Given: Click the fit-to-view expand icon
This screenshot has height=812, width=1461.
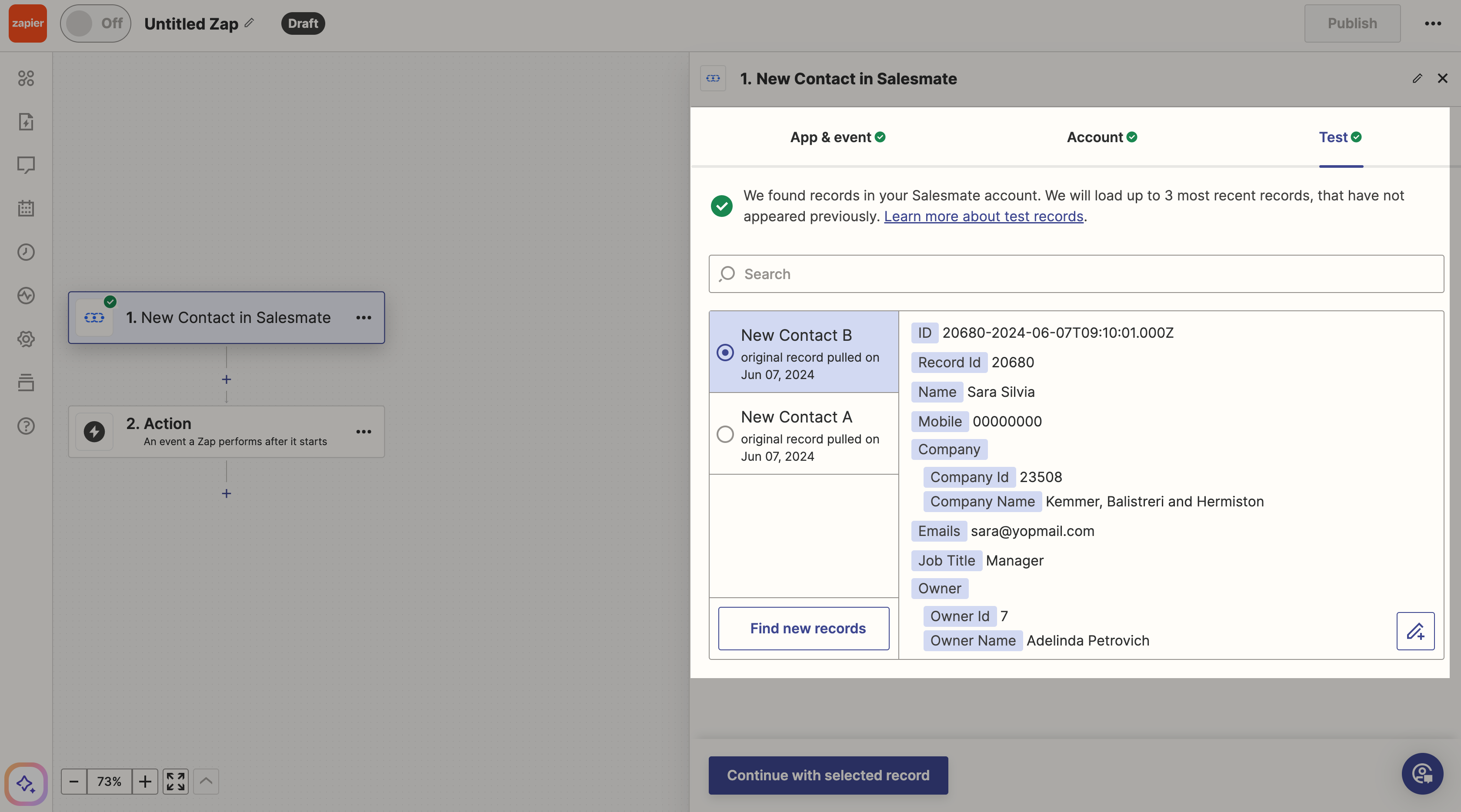Looking at the screenshot, I should (176, 782).
